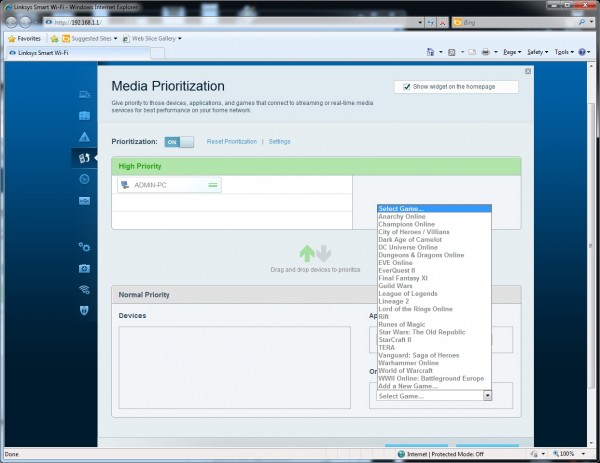Viewport: 600px width, 463px height.
Task: Open address bar history dropdown arrow
Action: click(420, 23)
